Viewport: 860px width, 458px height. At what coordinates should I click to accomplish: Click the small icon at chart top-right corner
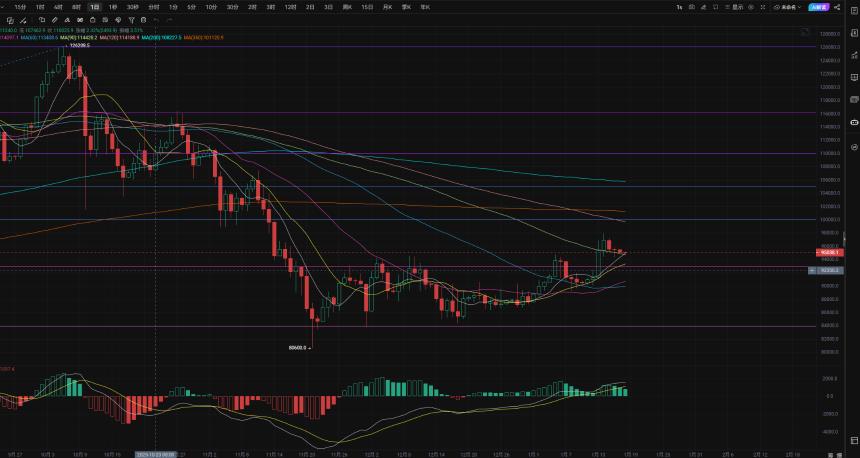coord(804,32)
